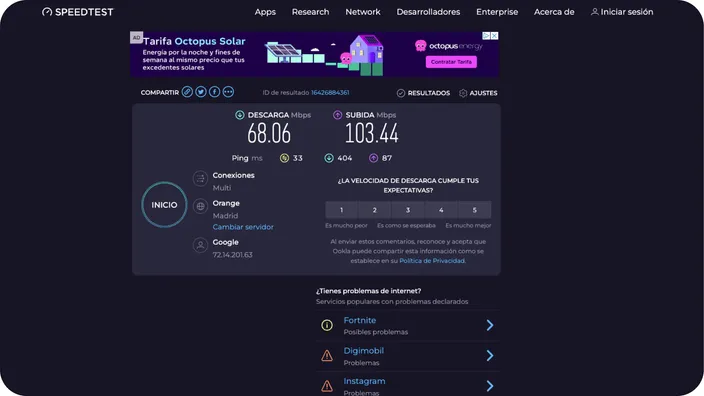
Task: Open the Digimobil service link
Action: 364,351
